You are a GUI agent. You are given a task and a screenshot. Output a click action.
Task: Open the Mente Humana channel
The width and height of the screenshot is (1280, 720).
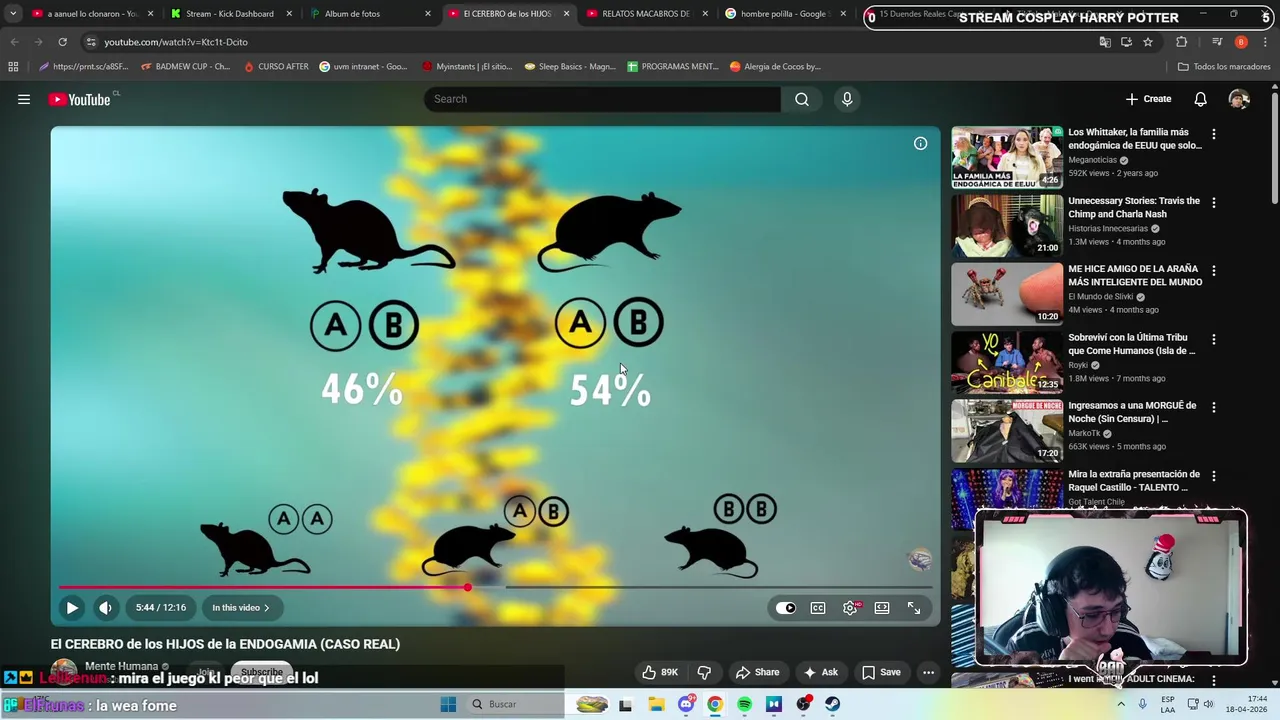pyautogui.click(x=121, y=666)
